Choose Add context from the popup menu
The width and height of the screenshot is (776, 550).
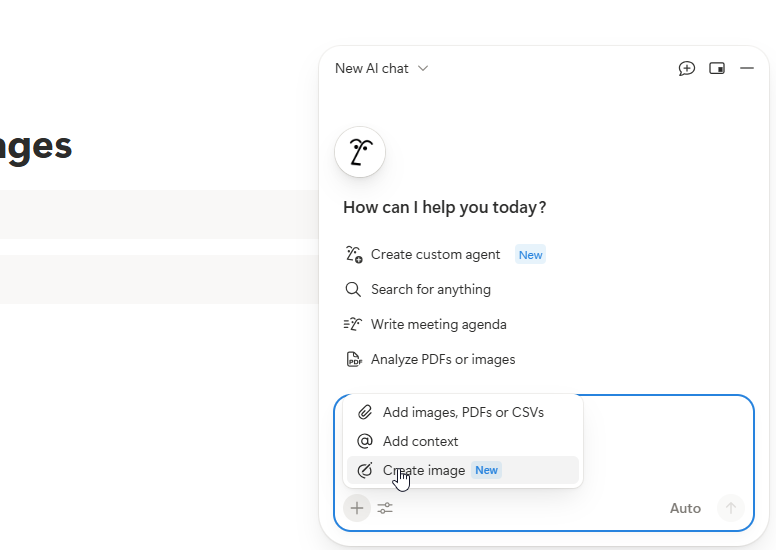pyautogui.click(x=420, y=441)
